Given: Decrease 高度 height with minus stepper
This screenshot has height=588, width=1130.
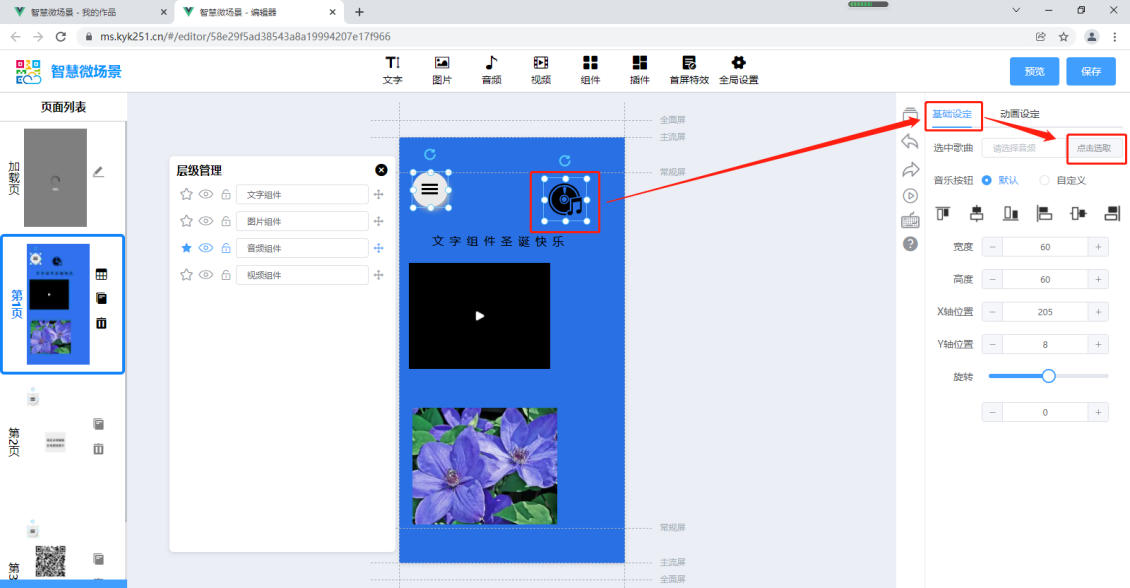Looking at the screenshot, I should point(992,280).
